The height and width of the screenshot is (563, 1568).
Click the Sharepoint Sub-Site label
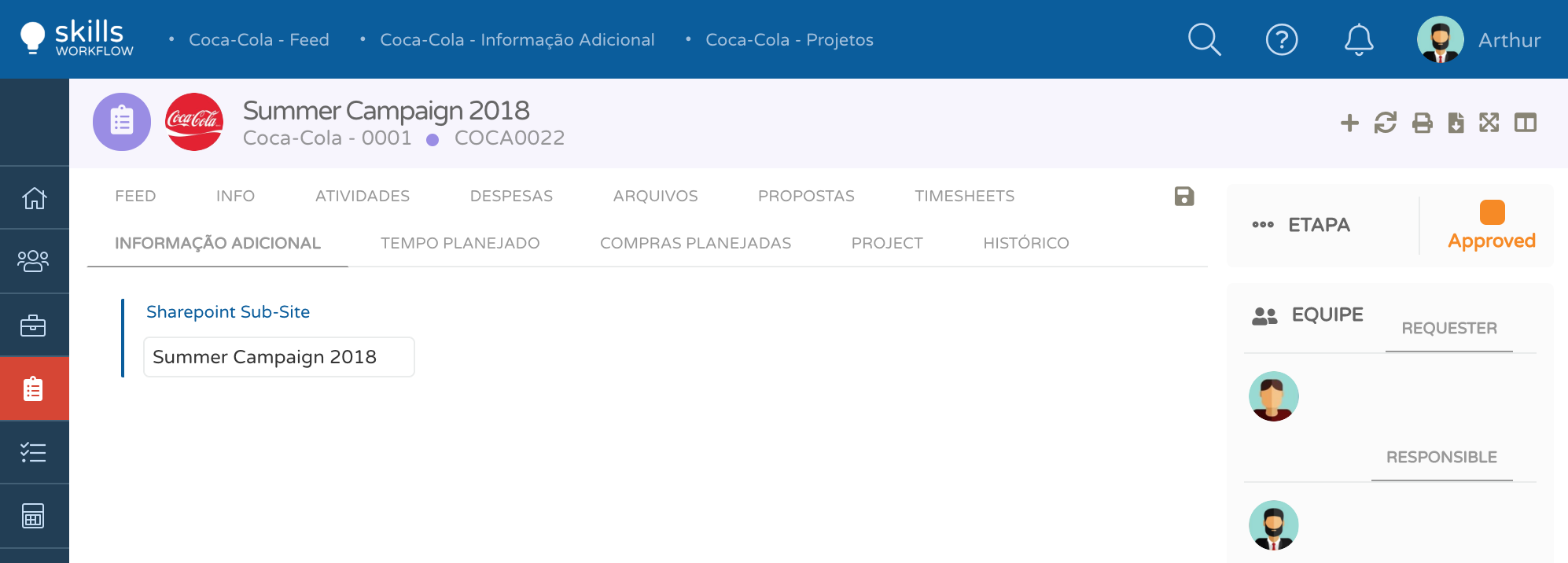[x=228, y=312]
